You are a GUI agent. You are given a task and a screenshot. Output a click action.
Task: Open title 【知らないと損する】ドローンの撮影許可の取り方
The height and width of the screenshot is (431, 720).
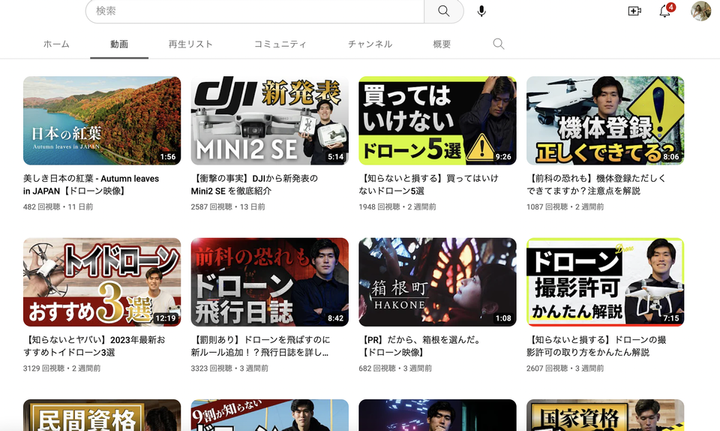tap(596, 346)
